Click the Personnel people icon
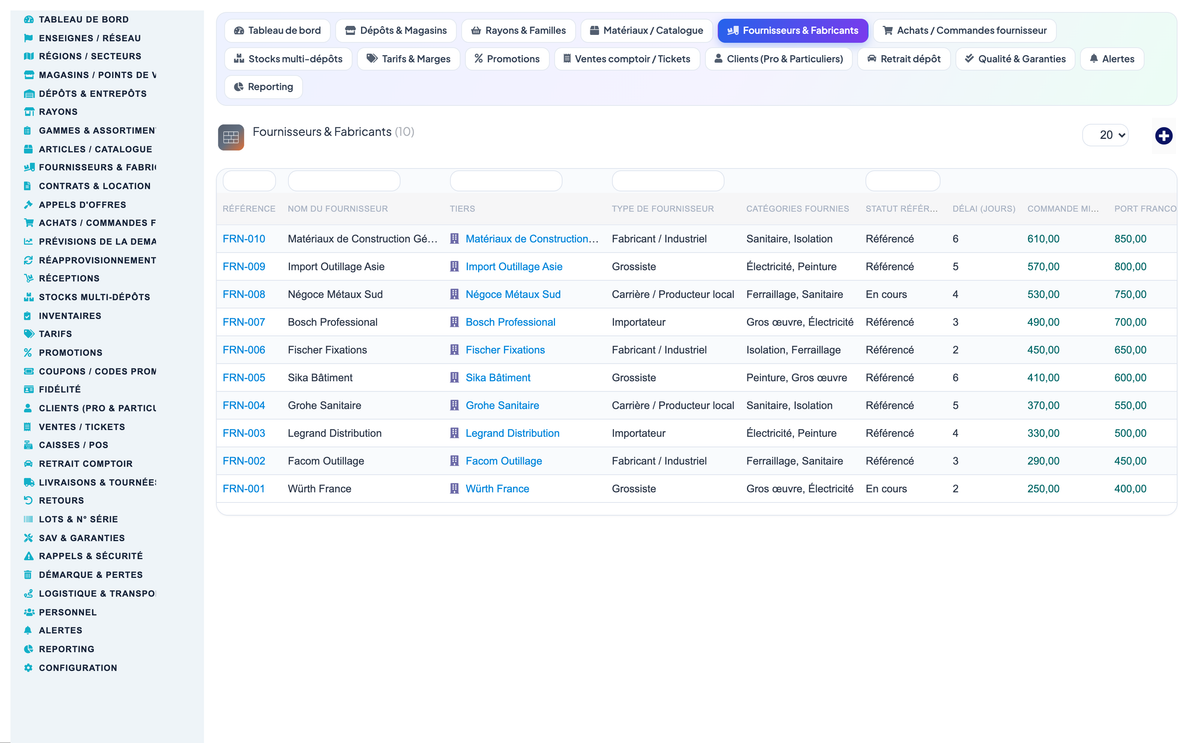Screen dimensions: 1200x743 [28, 612]
